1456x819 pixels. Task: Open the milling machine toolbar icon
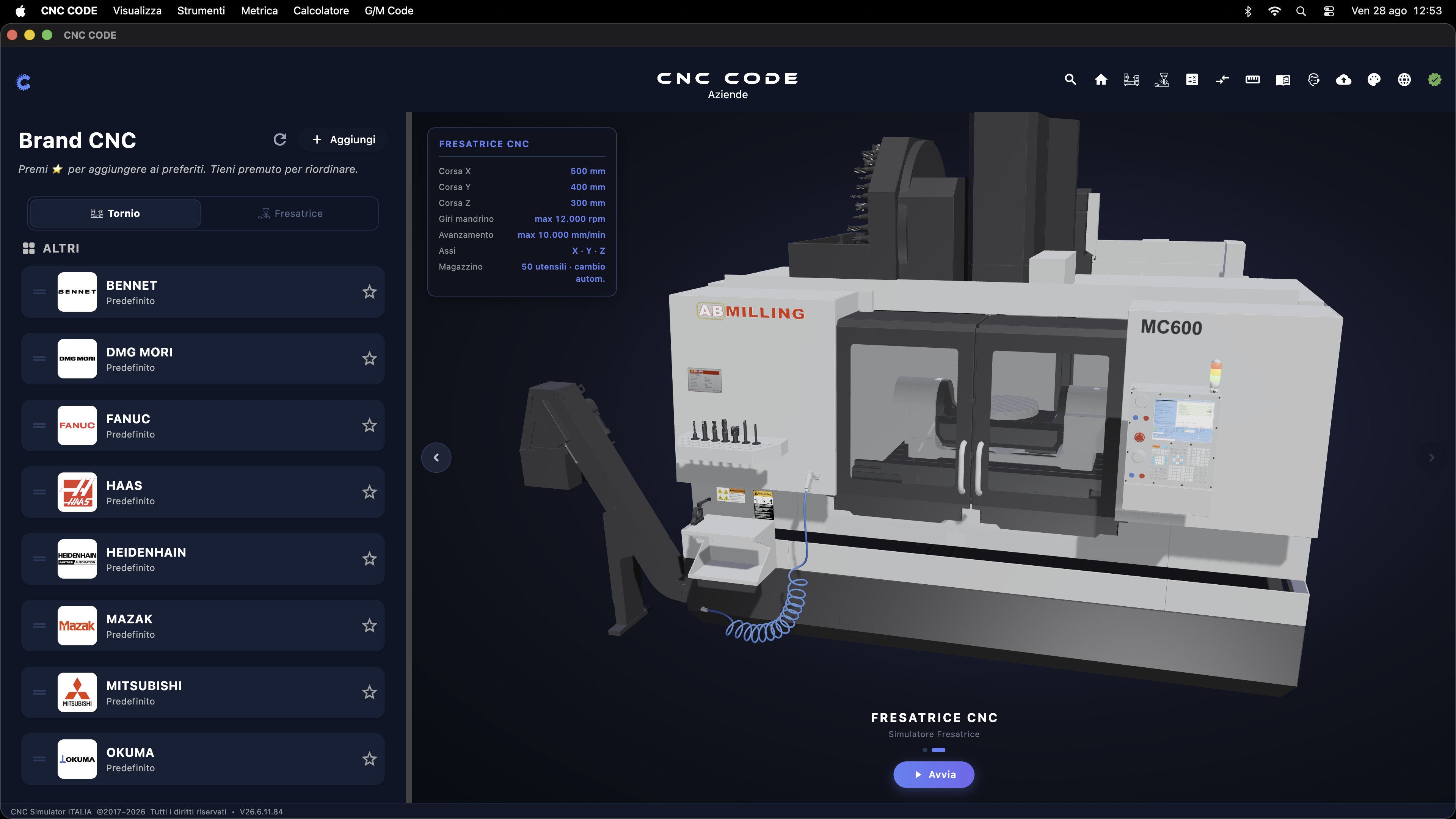click(1161, 80)
